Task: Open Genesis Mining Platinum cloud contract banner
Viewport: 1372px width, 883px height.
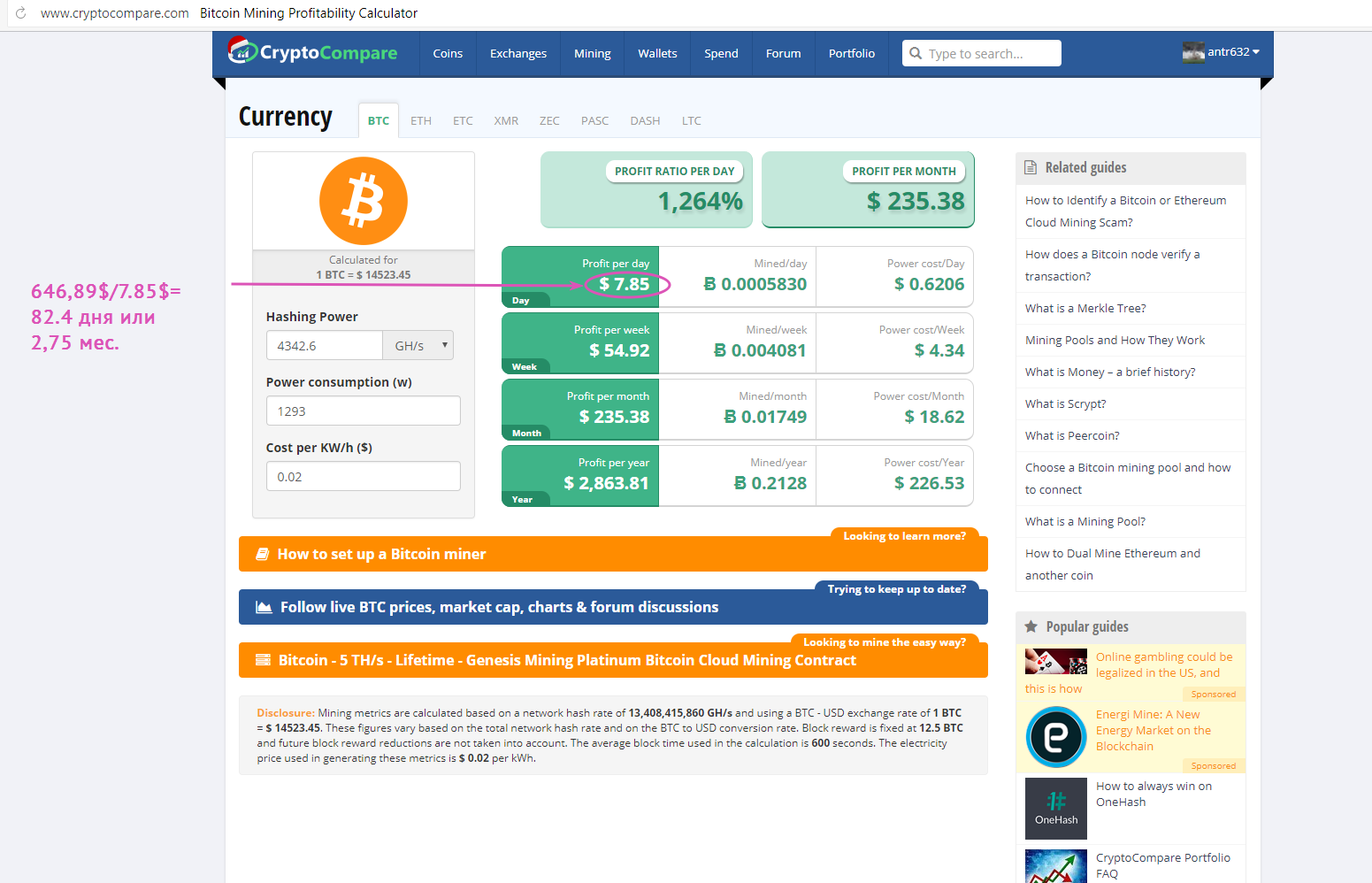Action: coord(613,660)
